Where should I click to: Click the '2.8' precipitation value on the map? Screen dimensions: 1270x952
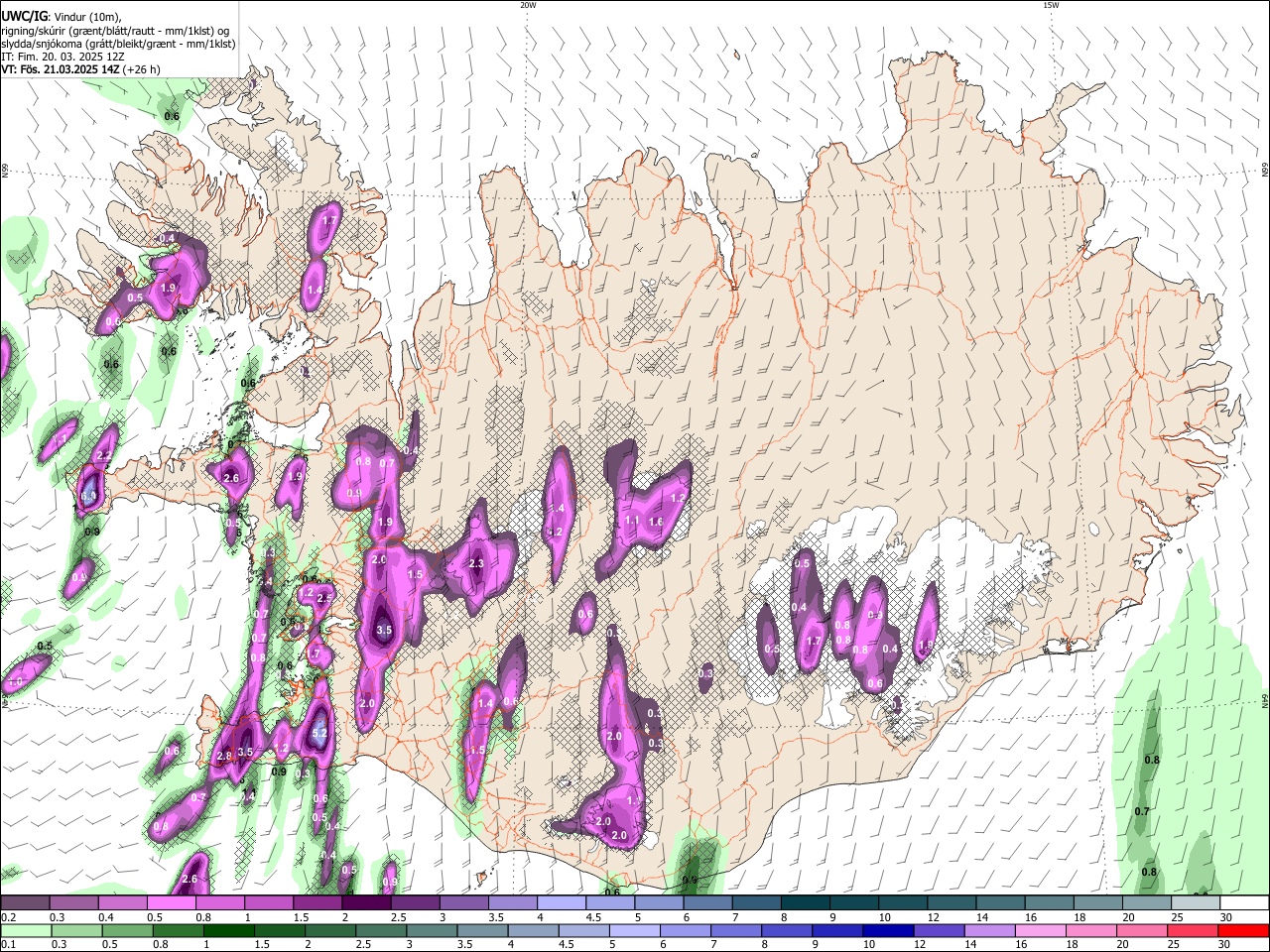pos(224,756)
